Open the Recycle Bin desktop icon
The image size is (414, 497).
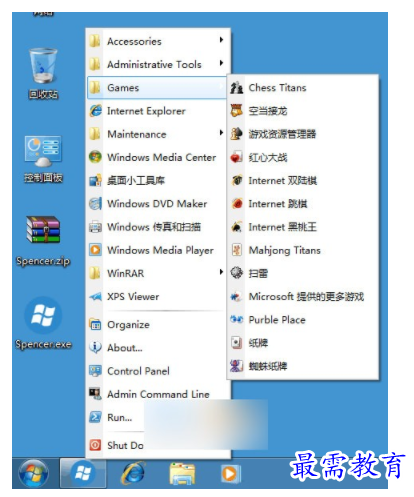43,73
